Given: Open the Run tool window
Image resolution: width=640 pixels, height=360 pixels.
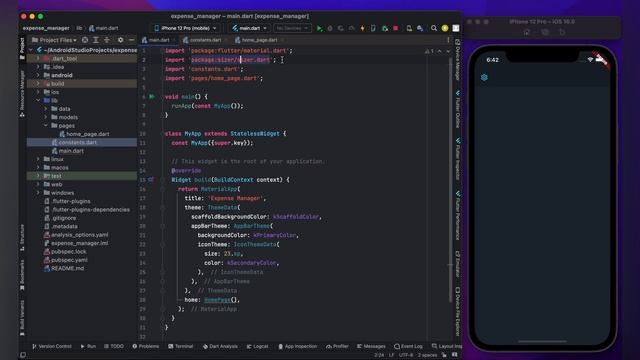Looking at the screenshot, I should [88, 346].
